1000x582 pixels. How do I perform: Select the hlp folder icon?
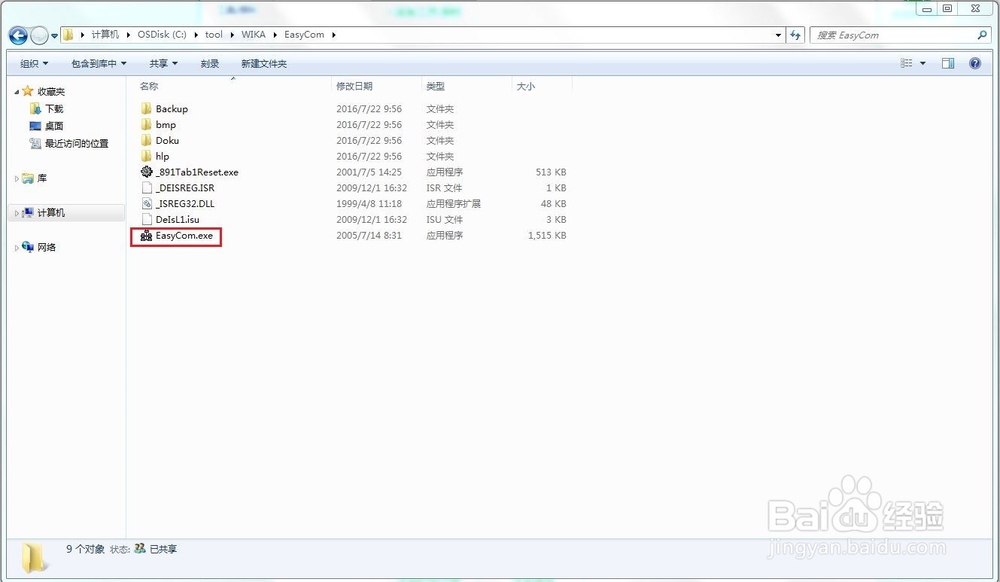tap(146, 156)
